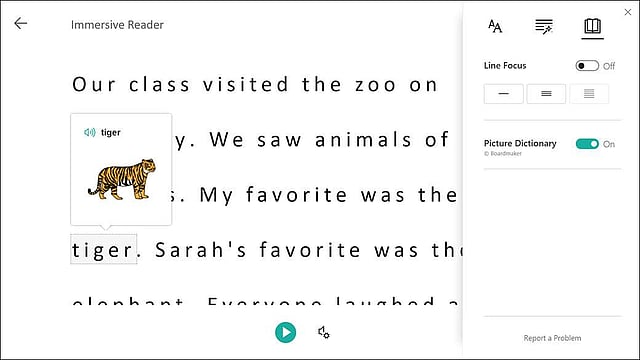This screenshot has width=640, height=360.
Task: Turn off the Picture Dictionary toggle
Action: pyautogui.click(x=587, y=144)
